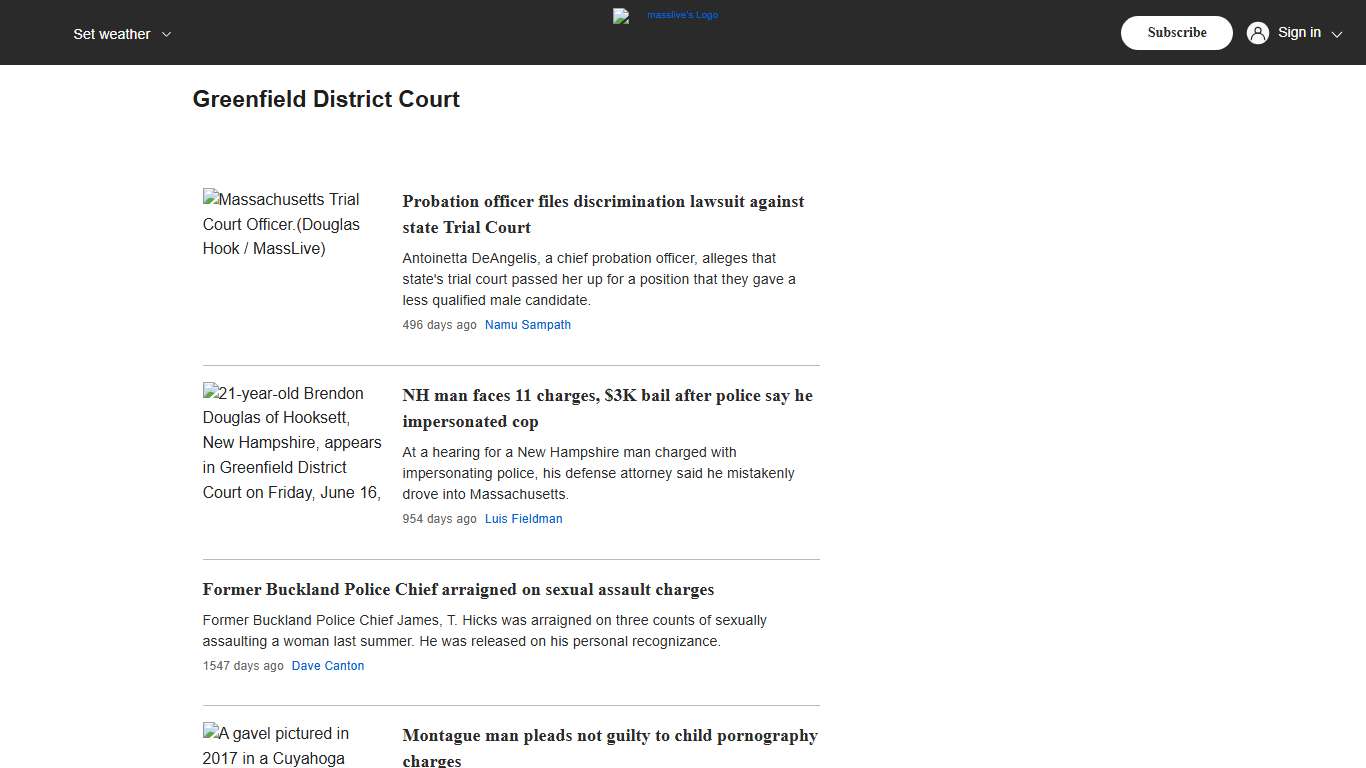Click the gavel article's broken image icon
This screenshot has height=768, width=1366.
pos(210,733)
